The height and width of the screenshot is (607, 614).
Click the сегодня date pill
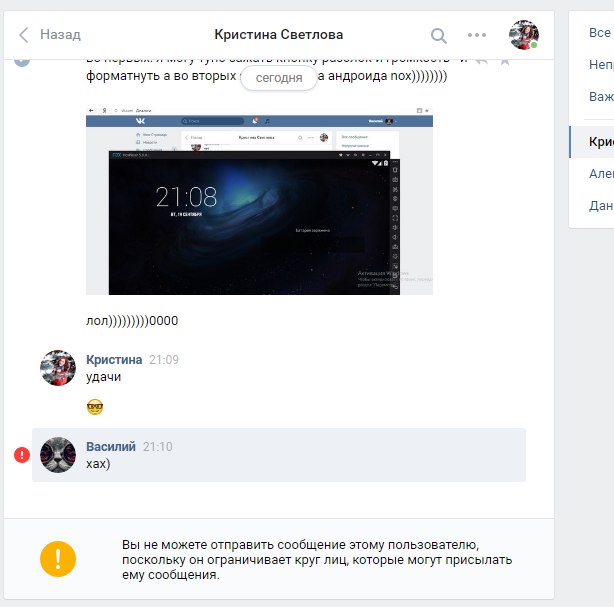[279, 77]
